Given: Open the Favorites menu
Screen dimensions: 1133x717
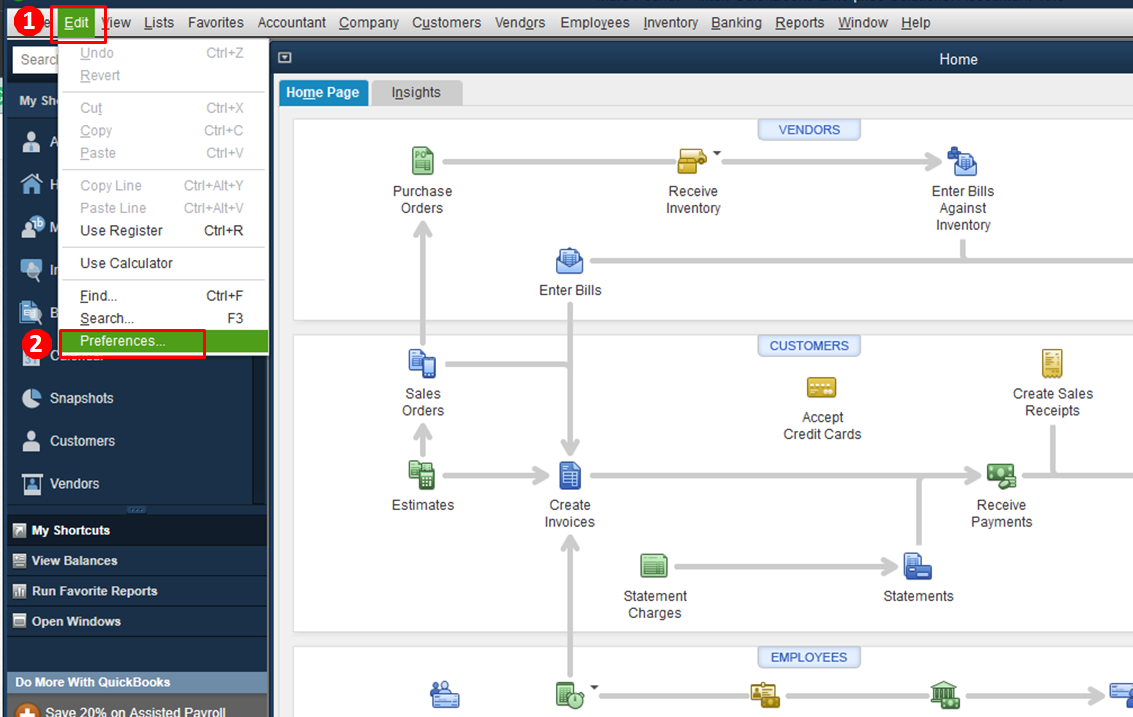Looking at the screenshot, I should [216, 22].
